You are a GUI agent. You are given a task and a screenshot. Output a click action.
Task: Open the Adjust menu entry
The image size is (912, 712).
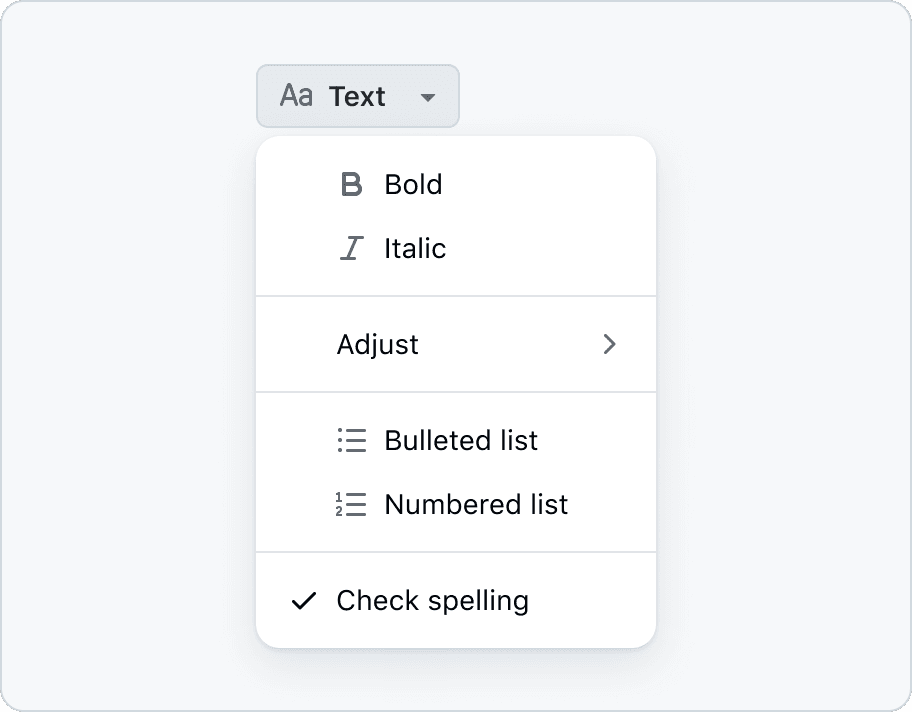[378, 345]
